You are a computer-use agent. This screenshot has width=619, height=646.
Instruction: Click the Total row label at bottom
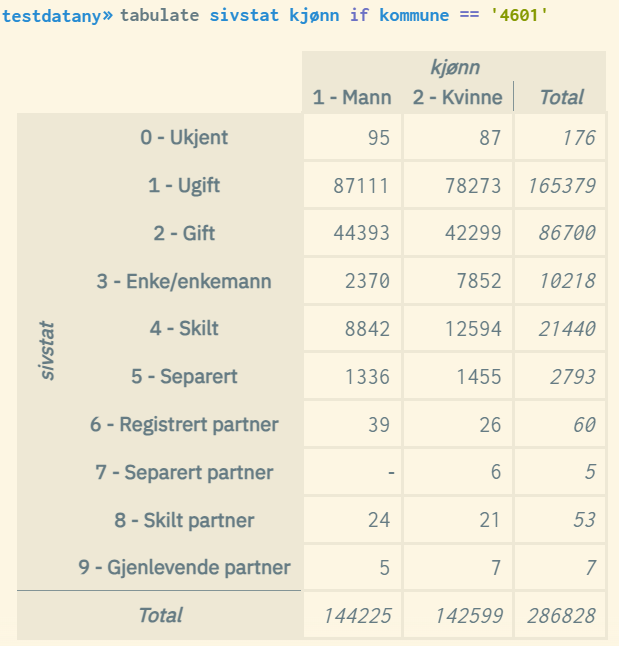point(160,615)
